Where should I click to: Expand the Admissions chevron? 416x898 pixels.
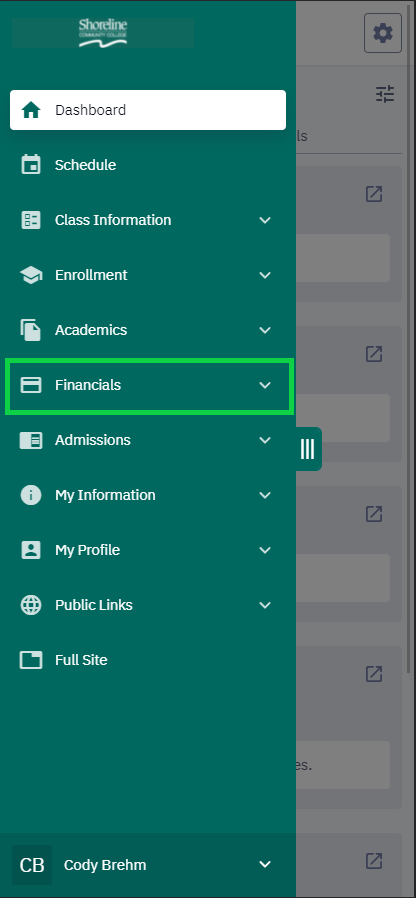click(x=265, y=440)
